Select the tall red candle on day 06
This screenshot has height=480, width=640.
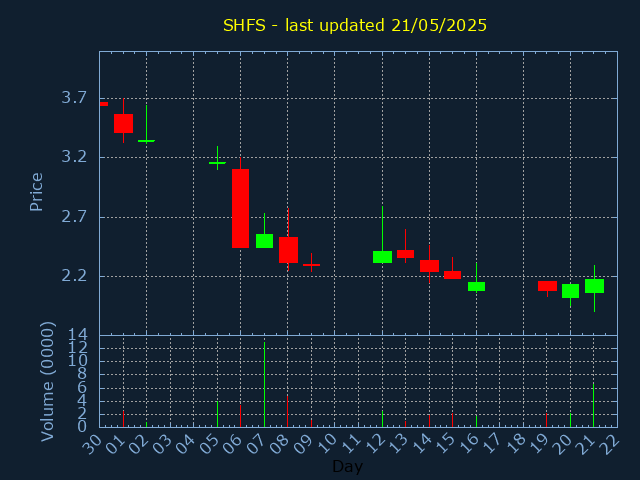[240, 208]
